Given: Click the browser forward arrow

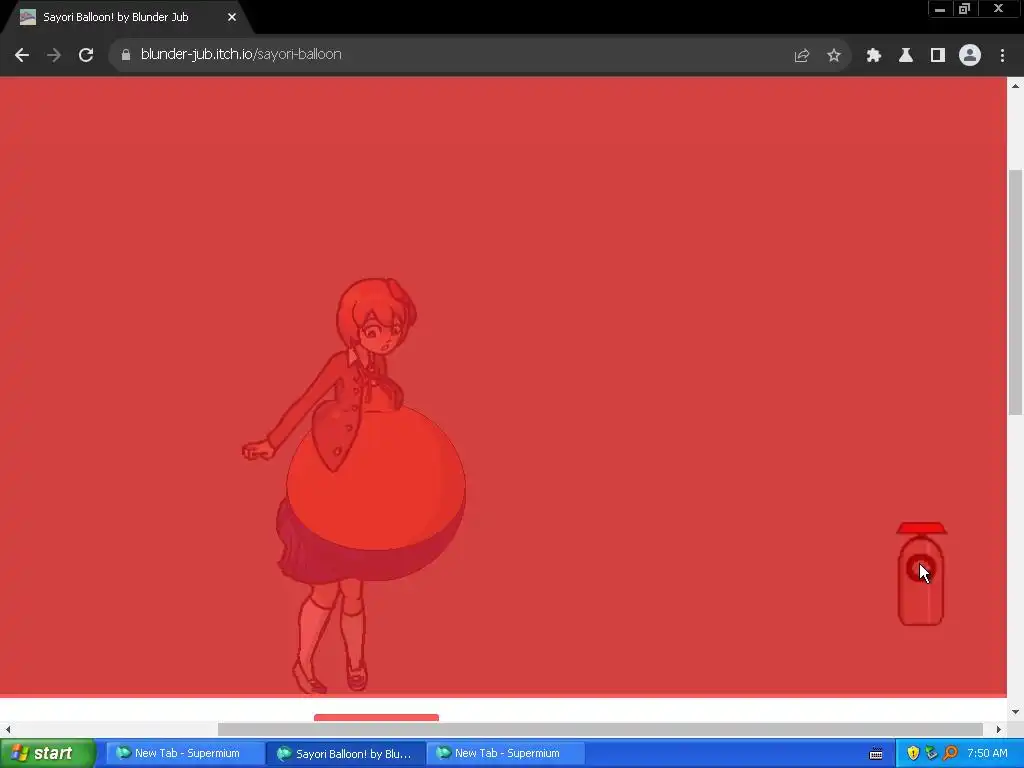Looking at the screenshot, I should click(x=54, y=55).
